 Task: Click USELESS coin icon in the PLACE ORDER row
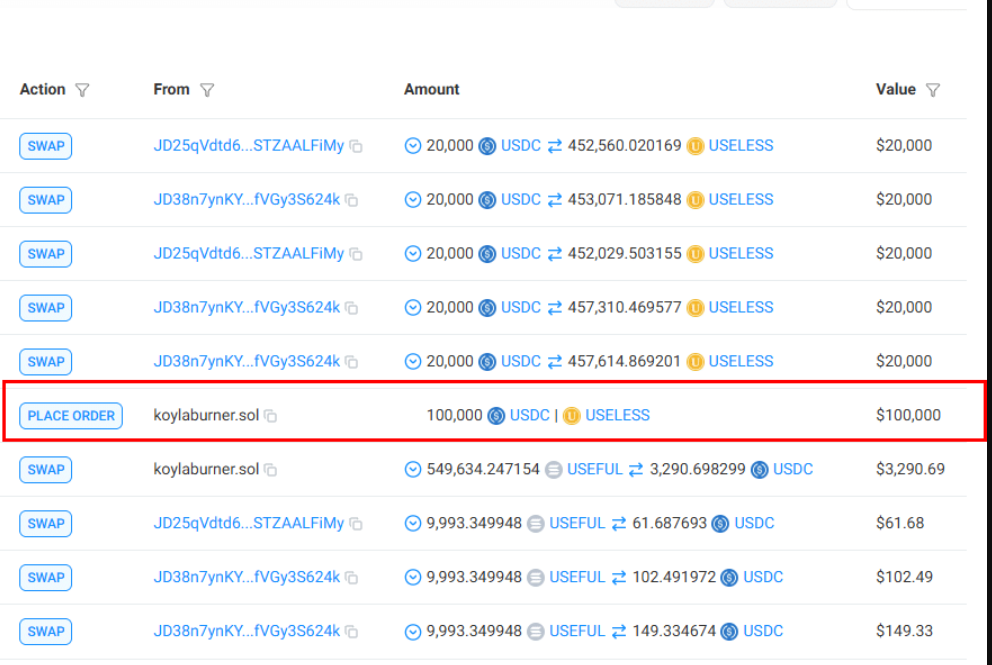pyautogui.click(x=571, y=416)
